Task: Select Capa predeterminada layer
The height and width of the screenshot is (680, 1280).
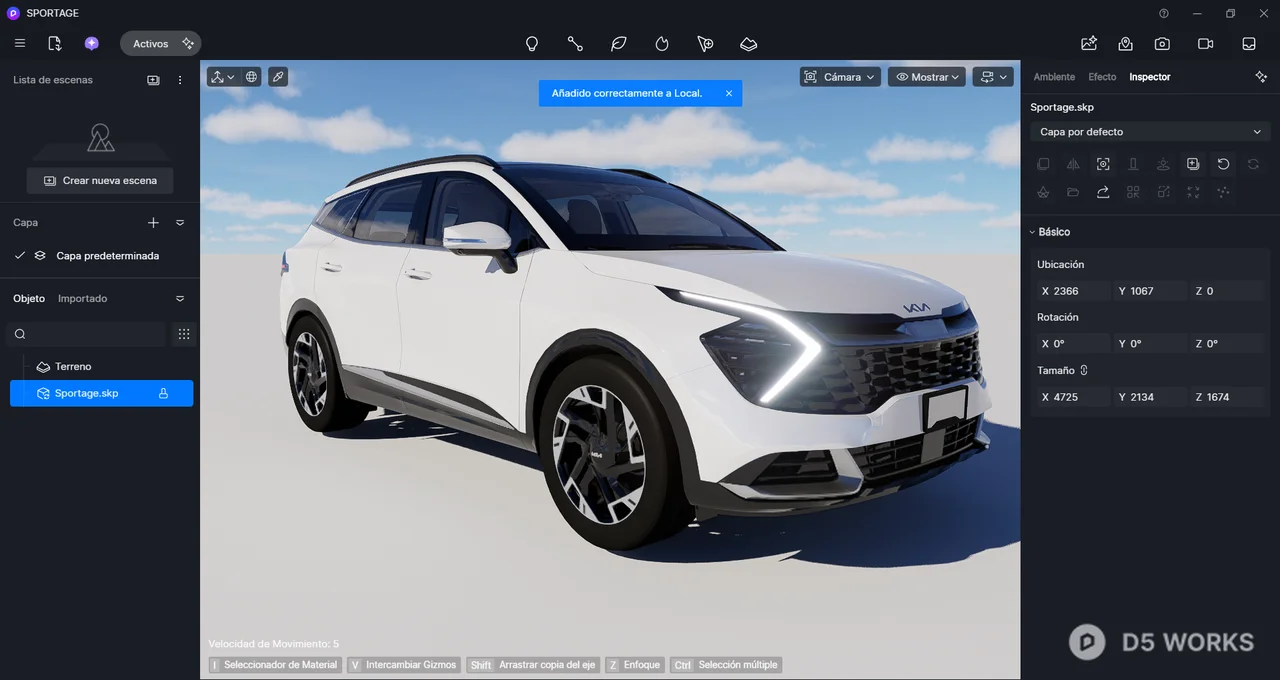Action: click(x=107, y=256)
